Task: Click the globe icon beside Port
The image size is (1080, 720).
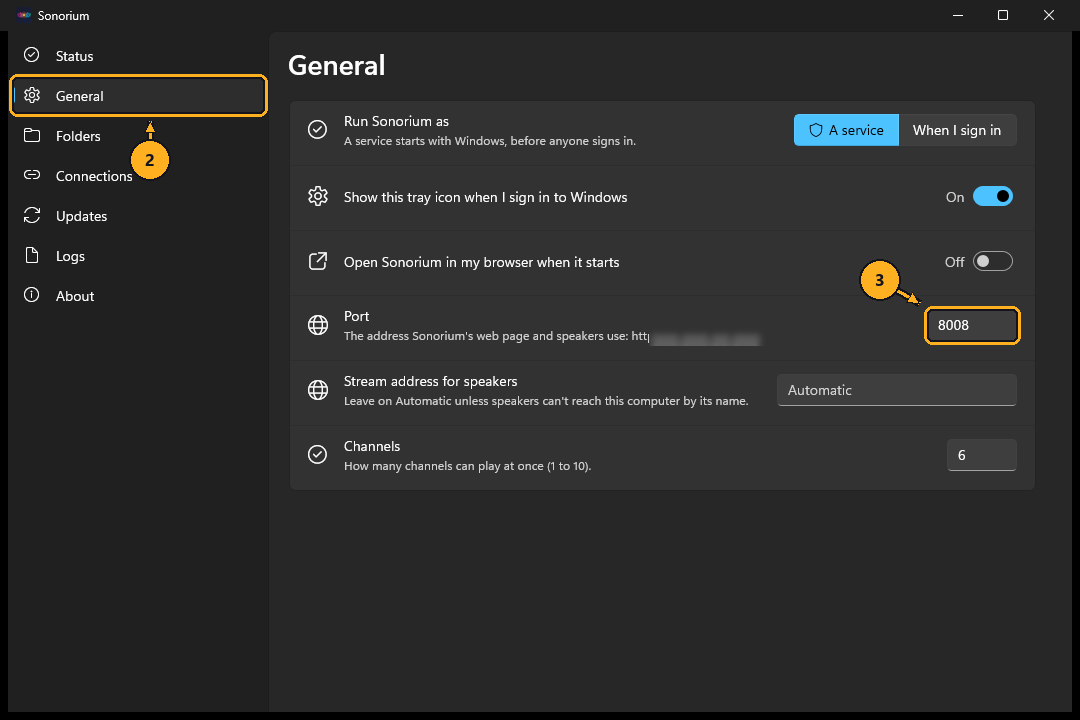Action: point(318,325)
